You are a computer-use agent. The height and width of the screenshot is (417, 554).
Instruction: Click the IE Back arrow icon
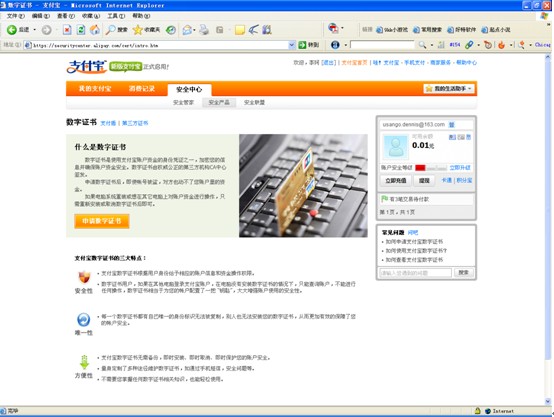(x=12, y=30)
